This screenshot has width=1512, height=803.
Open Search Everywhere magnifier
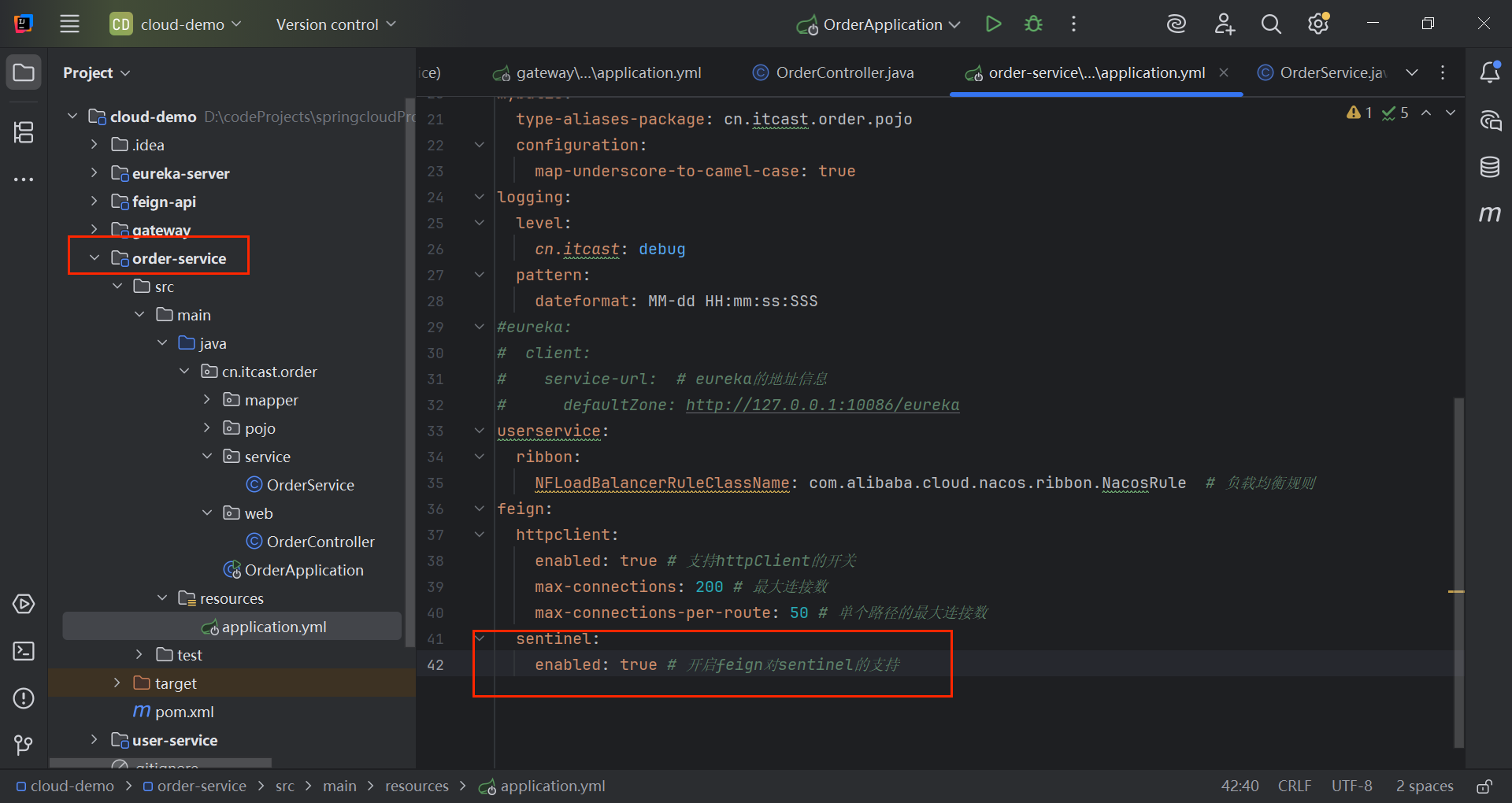[1271, 24]
